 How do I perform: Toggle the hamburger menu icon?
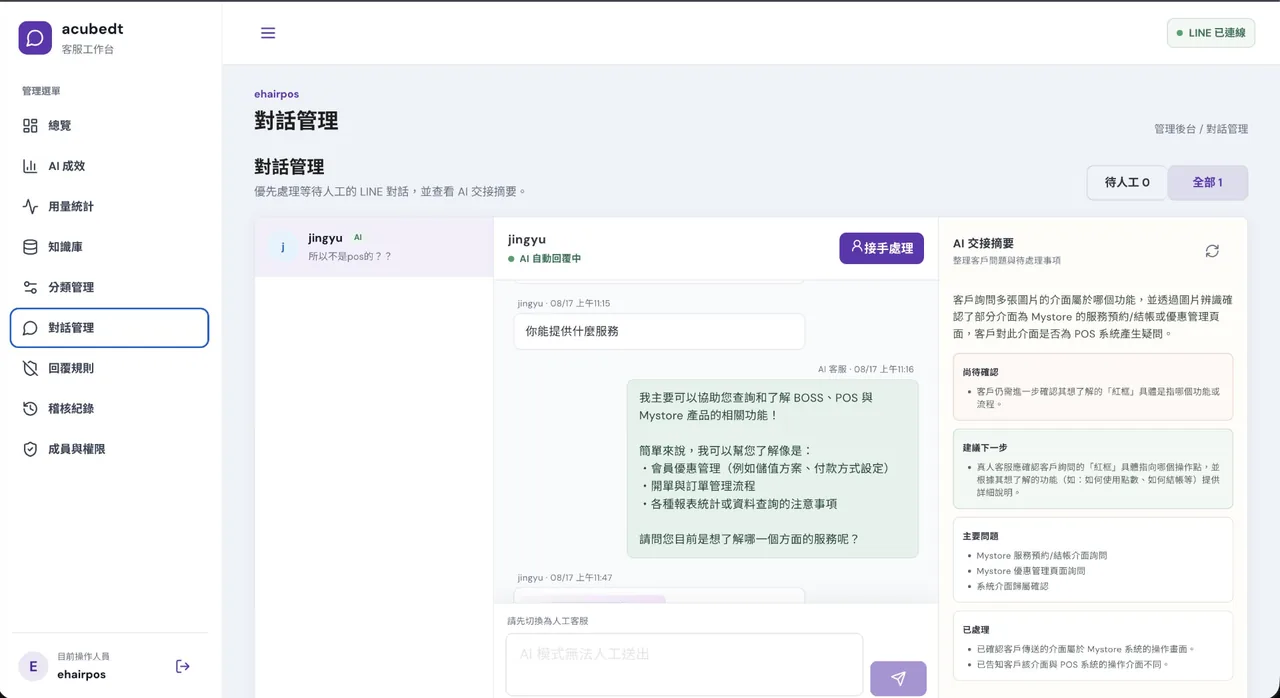click(268, 33)
